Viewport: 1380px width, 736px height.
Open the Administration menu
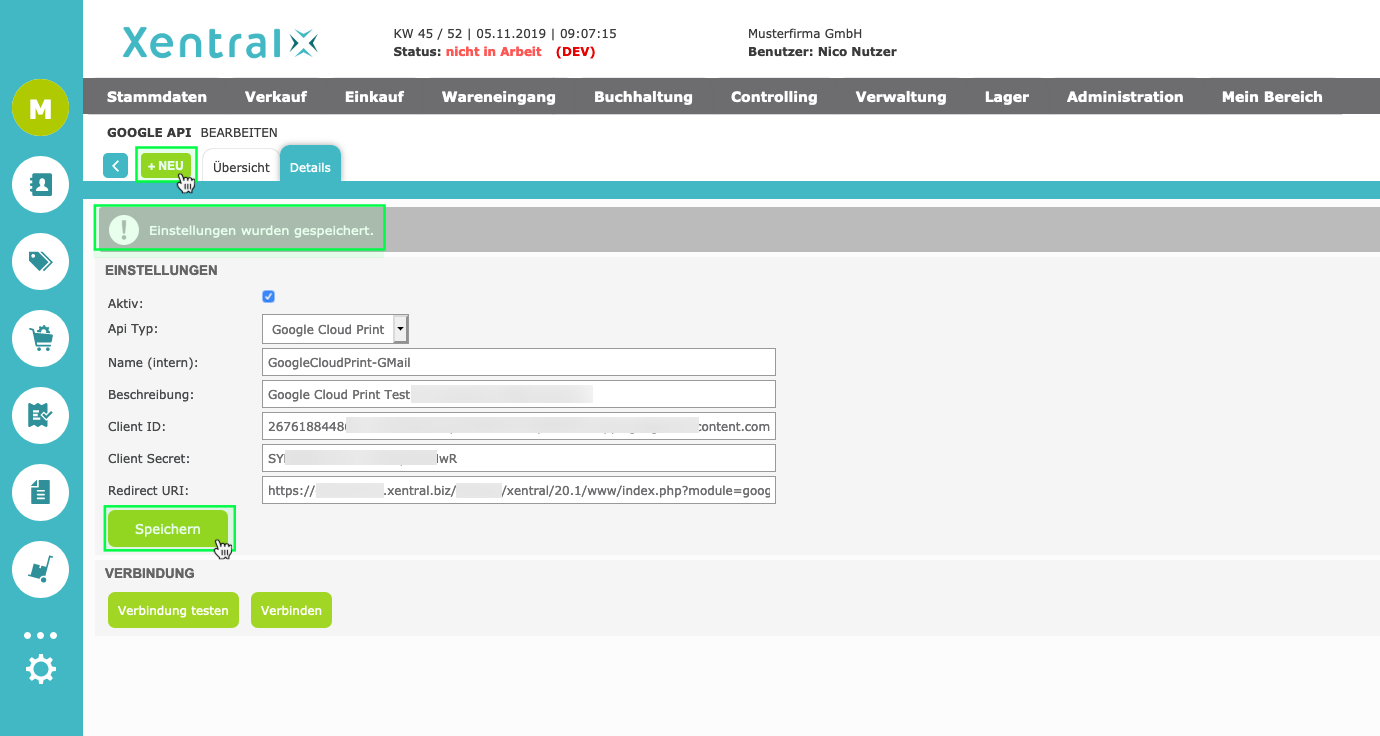pyautogui.click(x=1124, y=97)
